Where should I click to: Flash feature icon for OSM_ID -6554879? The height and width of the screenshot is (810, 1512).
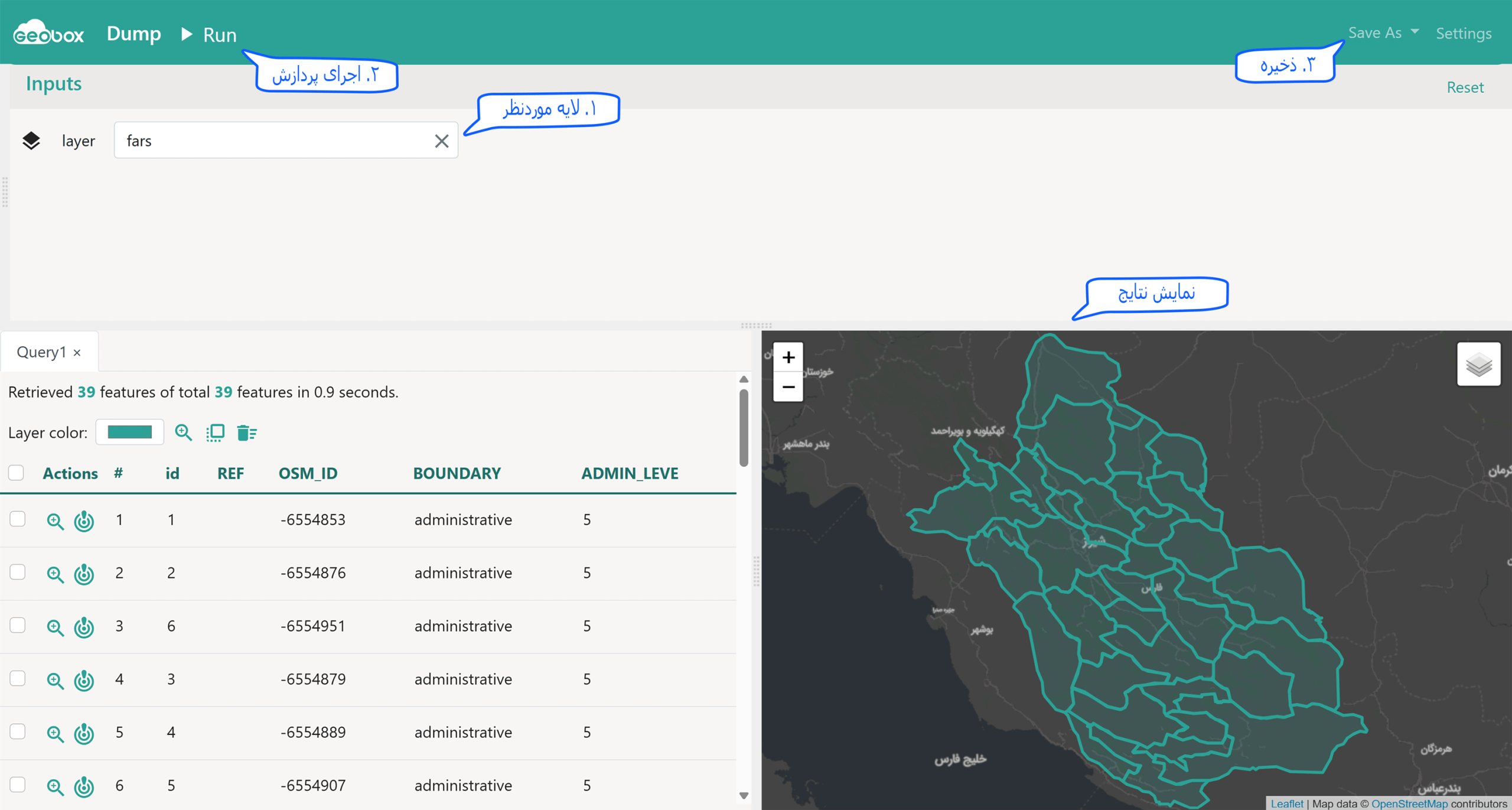coord(84,680)
